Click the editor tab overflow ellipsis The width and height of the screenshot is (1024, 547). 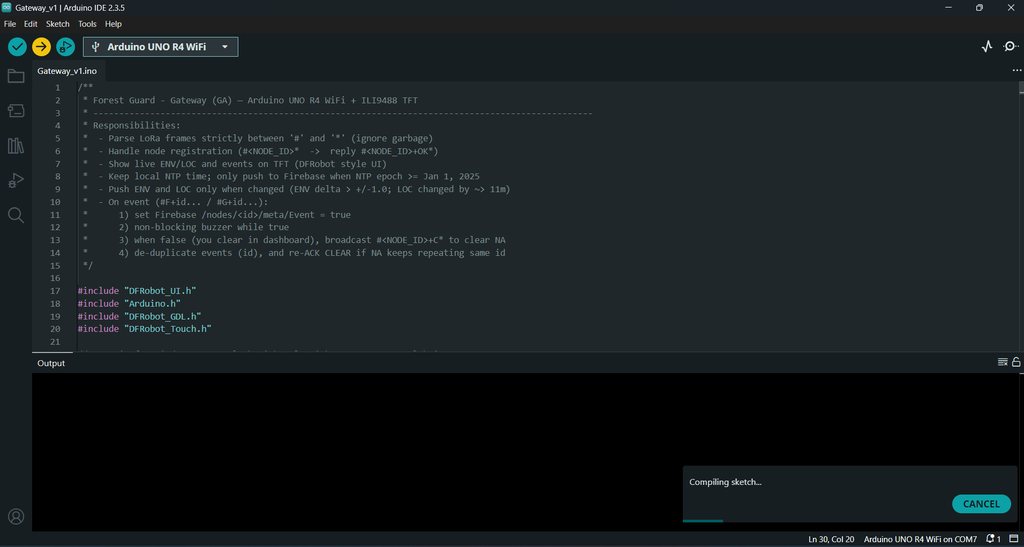(1016, 70)
